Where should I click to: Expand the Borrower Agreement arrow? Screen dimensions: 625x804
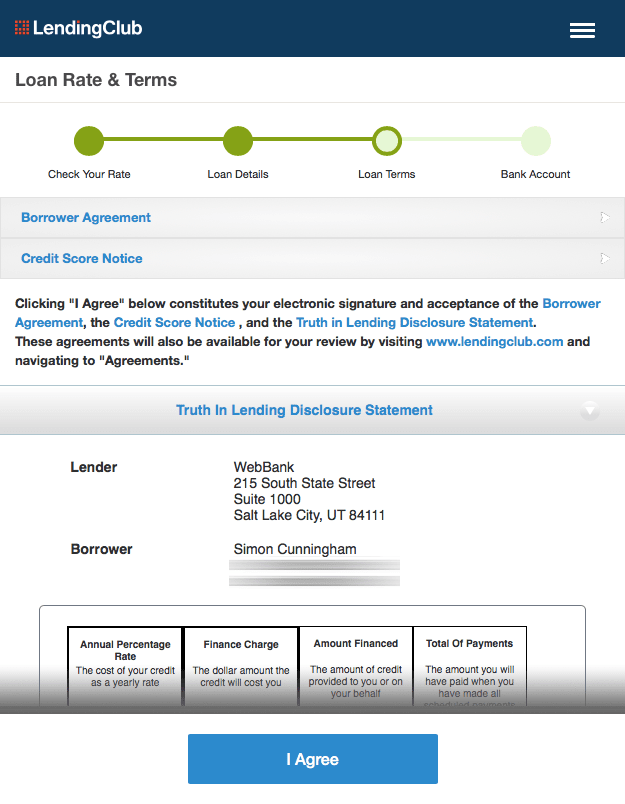tap(605, 217)
